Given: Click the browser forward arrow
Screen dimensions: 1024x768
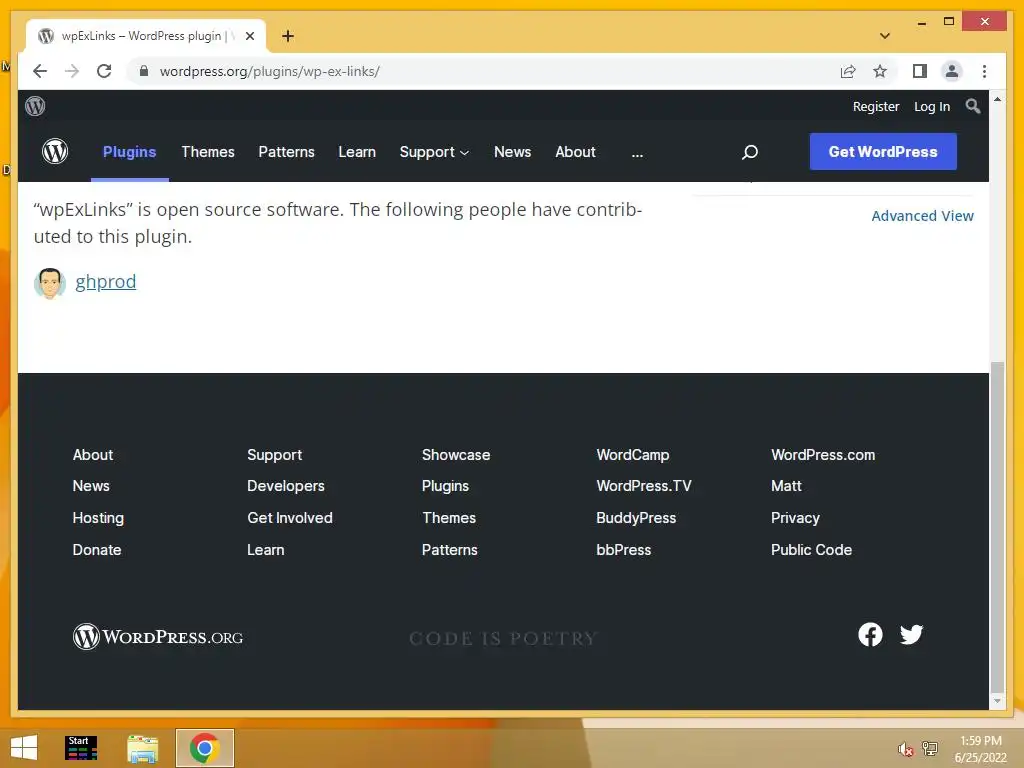Looking at the screenshot, I should pyautogui.click(x=72, y=71).
